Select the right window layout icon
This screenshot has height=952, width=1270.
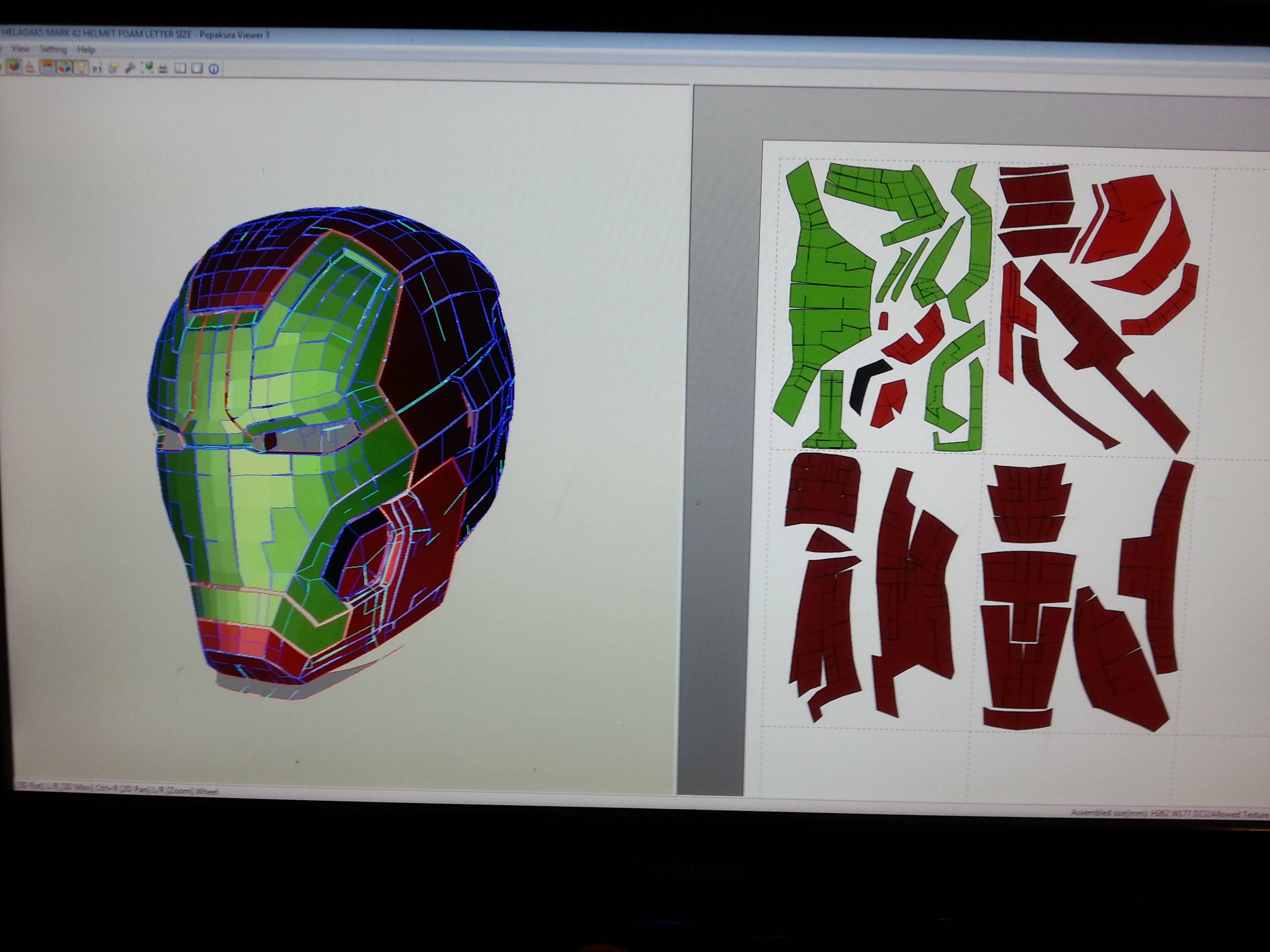197,68
